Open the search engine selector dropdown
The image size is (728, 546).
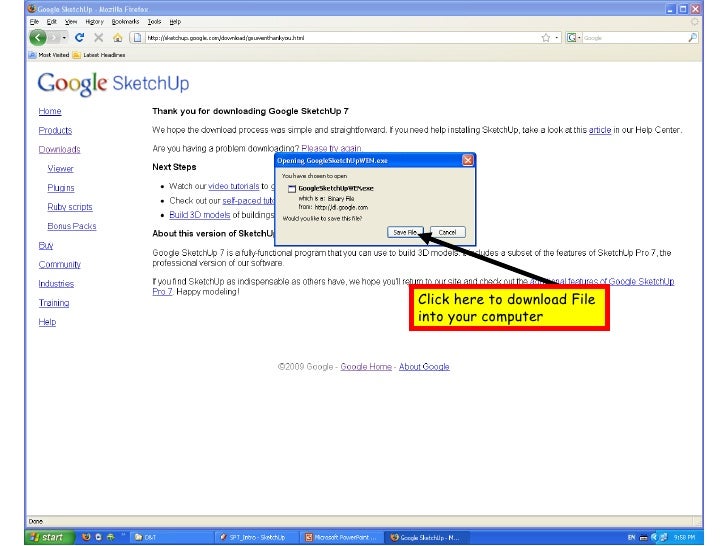click(x=574, y=38)
